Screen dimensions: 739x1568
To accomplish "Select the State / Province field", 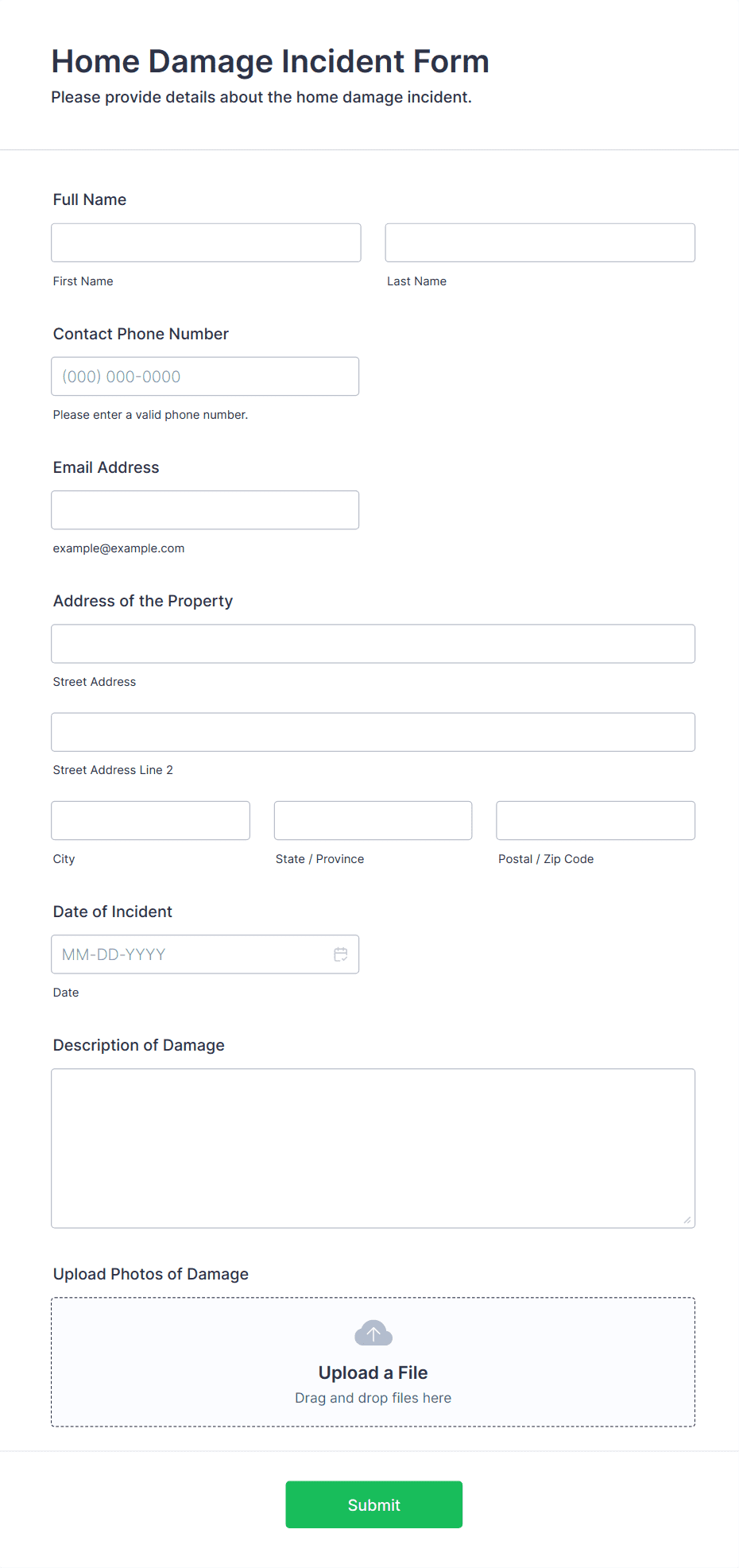I will 373,820.
